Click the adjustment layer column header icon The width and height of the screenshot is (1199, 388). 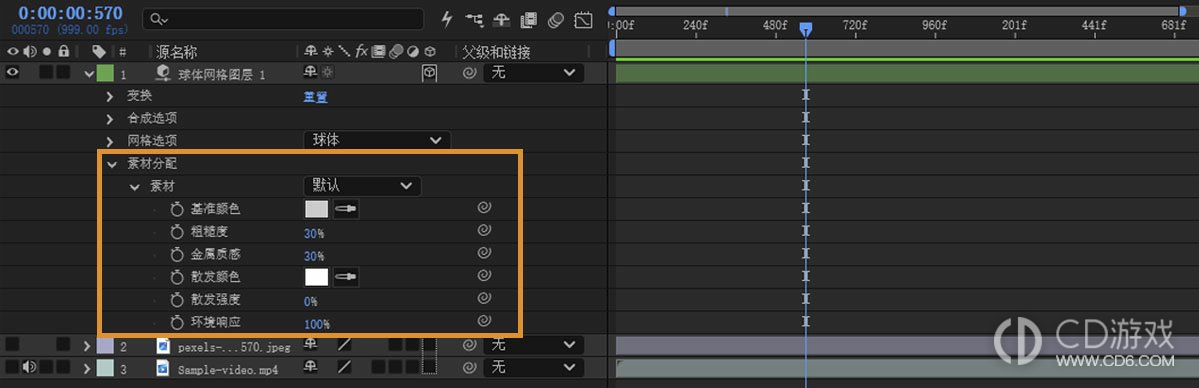pos(412,51)
